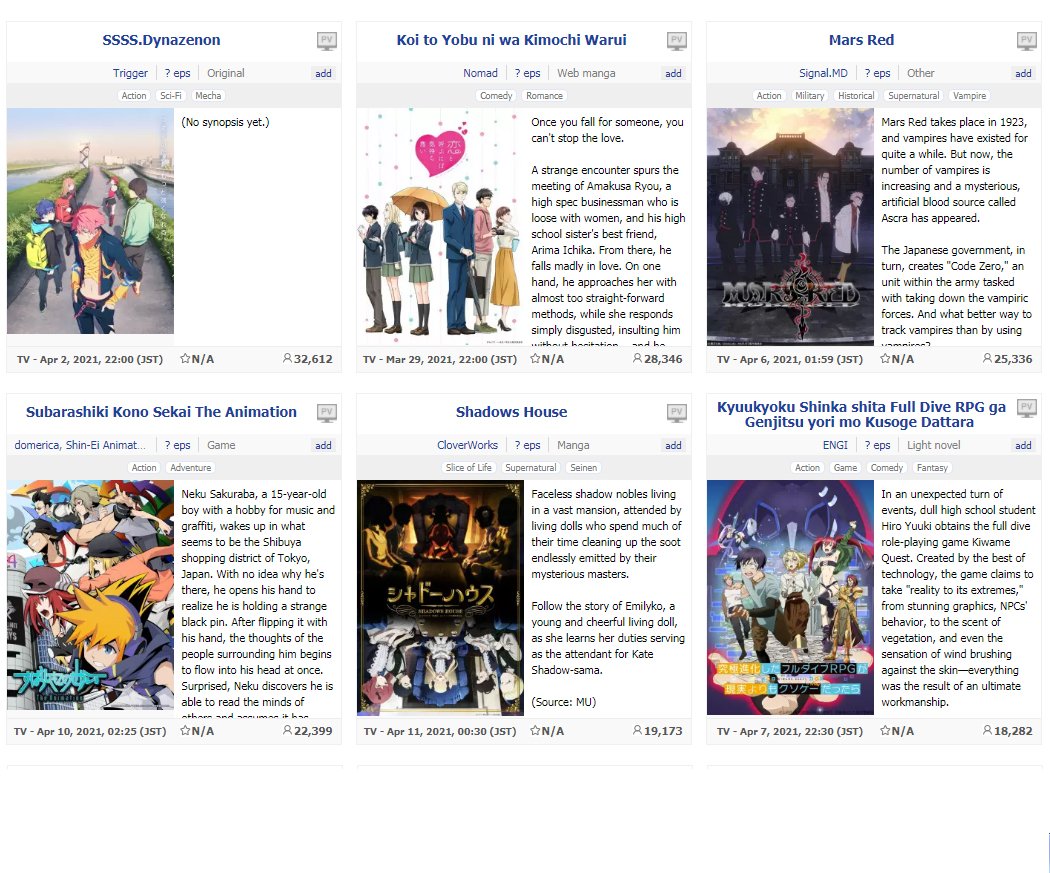This screenshot has height=873, width=1050.
Task: Click the member count 18,282
Action: [x=1007, y=732]
